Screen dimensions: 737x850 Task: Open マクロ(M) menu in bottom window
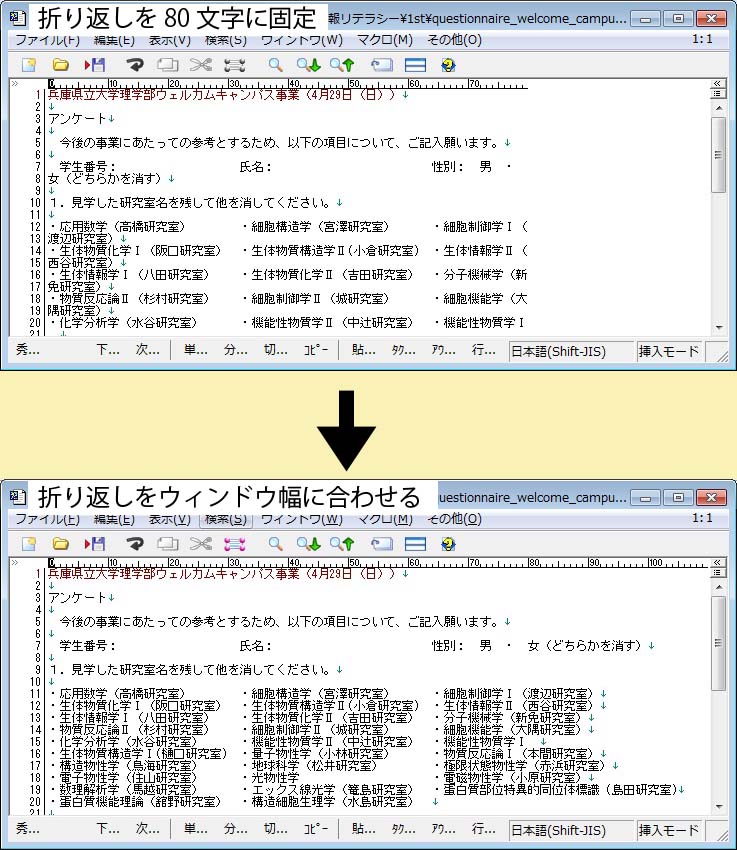(x=385, y=519)
